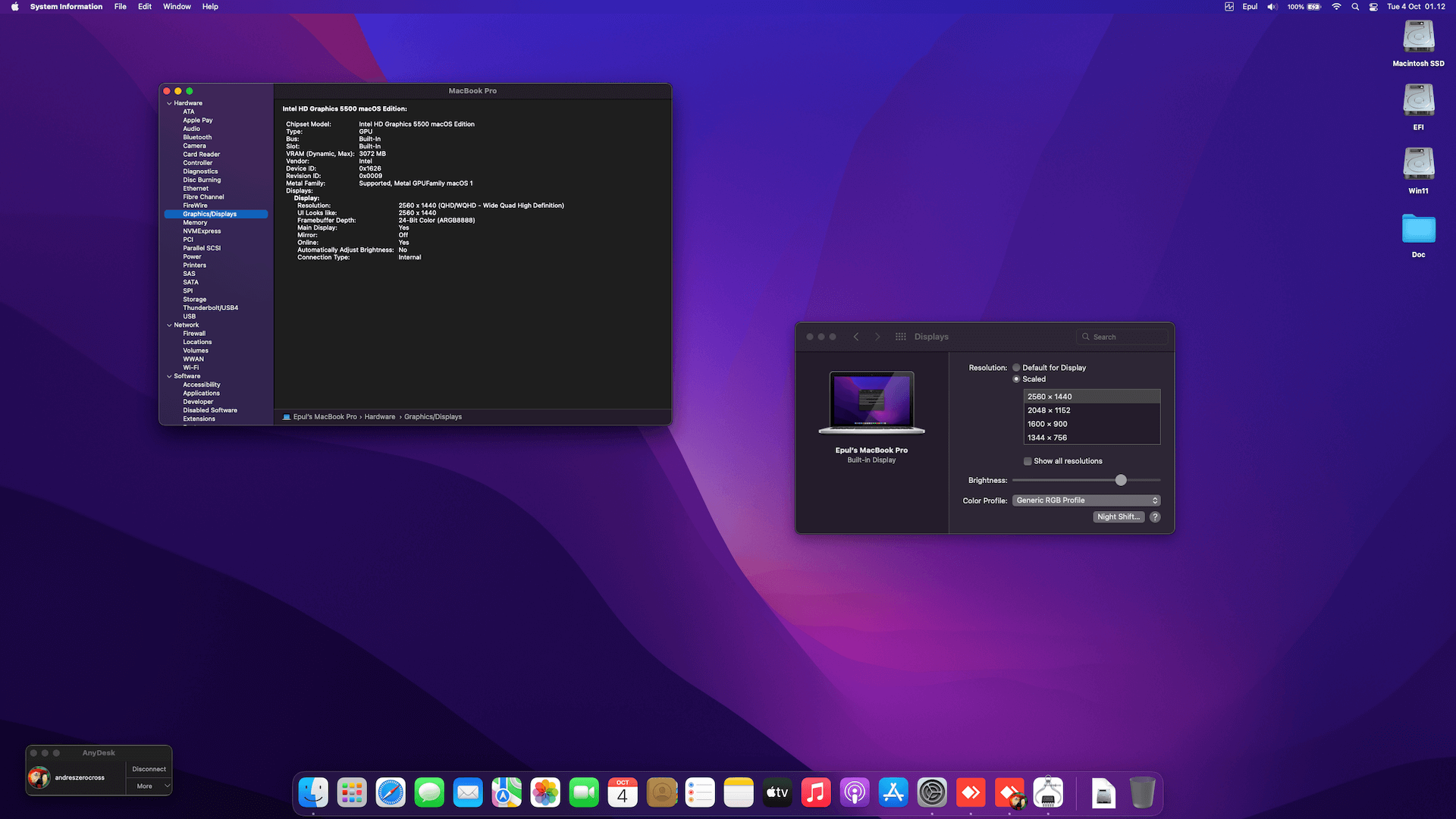Launch Safari from the Dock
Viewport: 1456px width, 819px height.
pyautogui.click(x=391, y=792)
